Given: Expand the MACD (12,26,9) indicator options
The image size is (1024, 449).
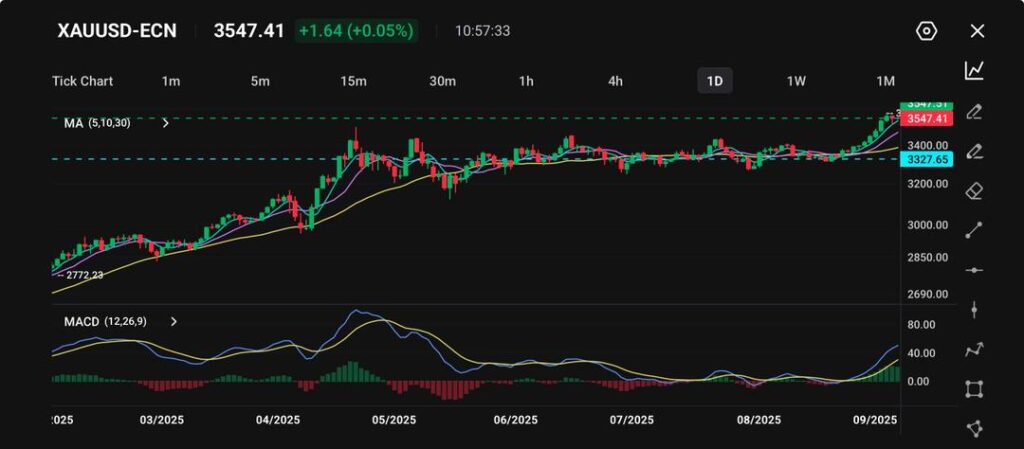Looking at the screenshot, I should pos(174,322).
